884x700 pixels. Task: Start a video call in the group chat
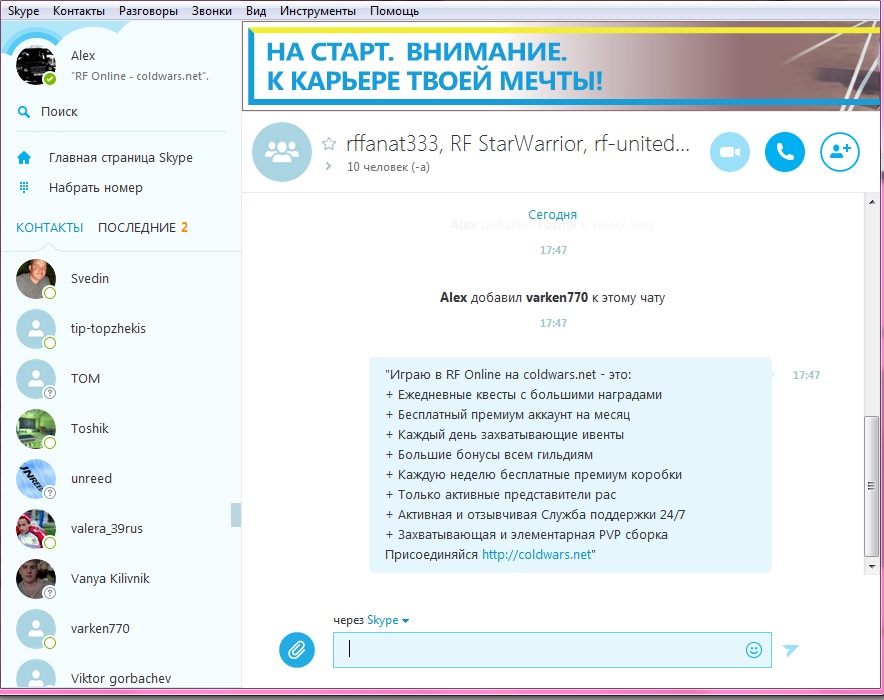pos(730,152)
